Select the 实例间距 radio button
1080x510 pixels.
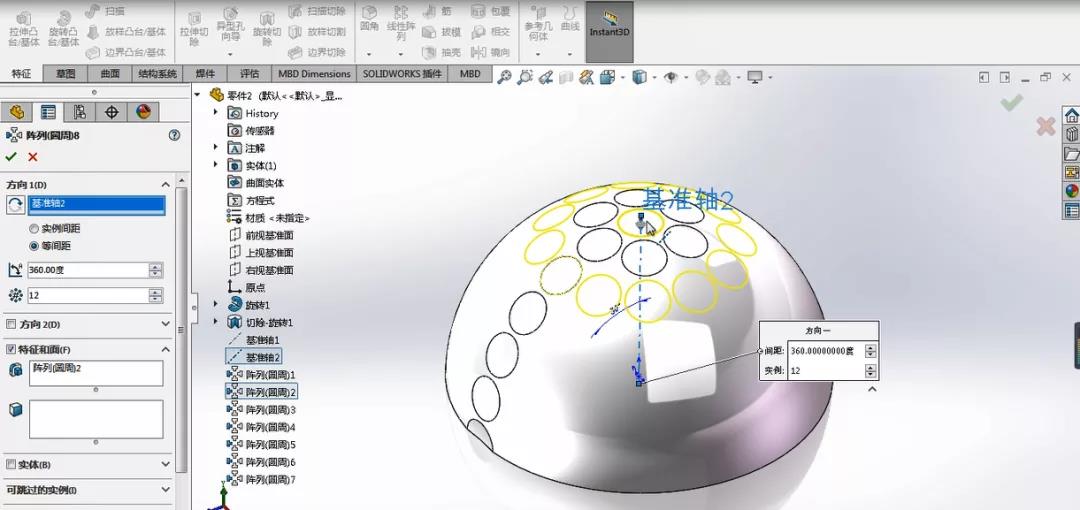tap(33, 228)
